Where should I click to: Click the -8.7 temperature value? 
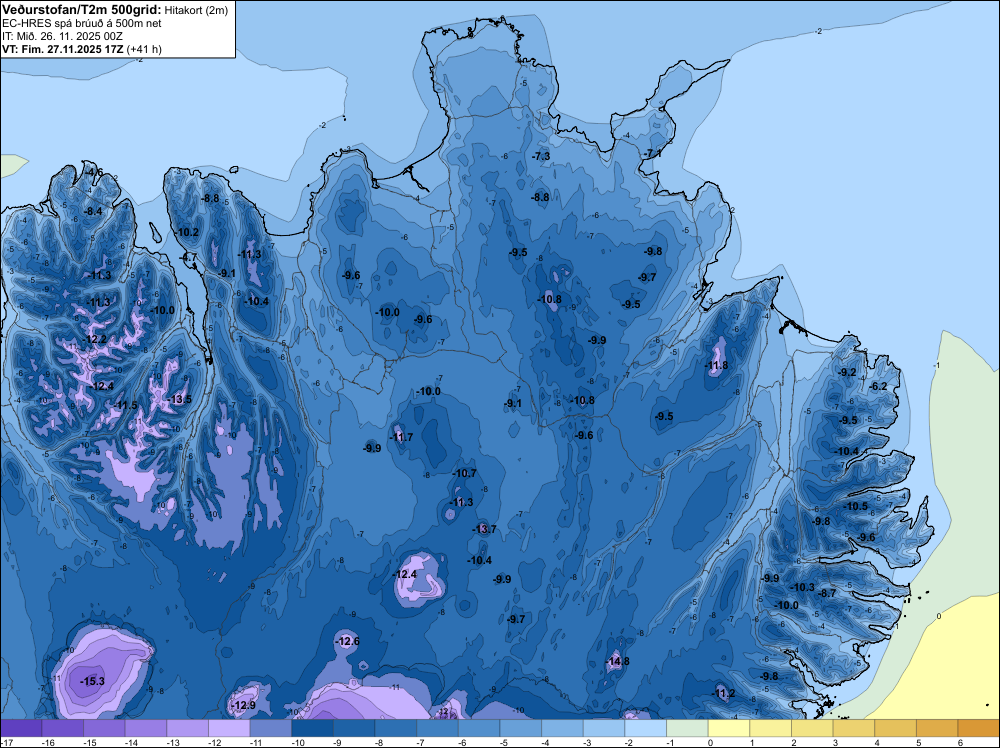(x=827, y=594)
